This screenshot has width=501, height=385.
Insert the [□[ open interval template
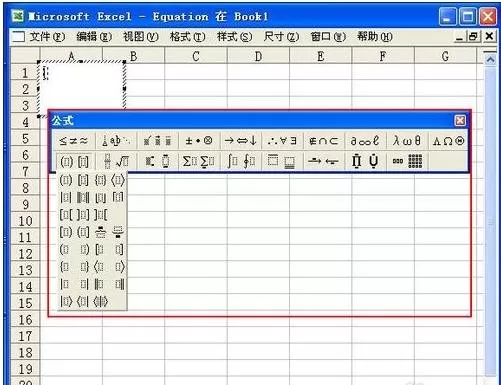[66, 215]
